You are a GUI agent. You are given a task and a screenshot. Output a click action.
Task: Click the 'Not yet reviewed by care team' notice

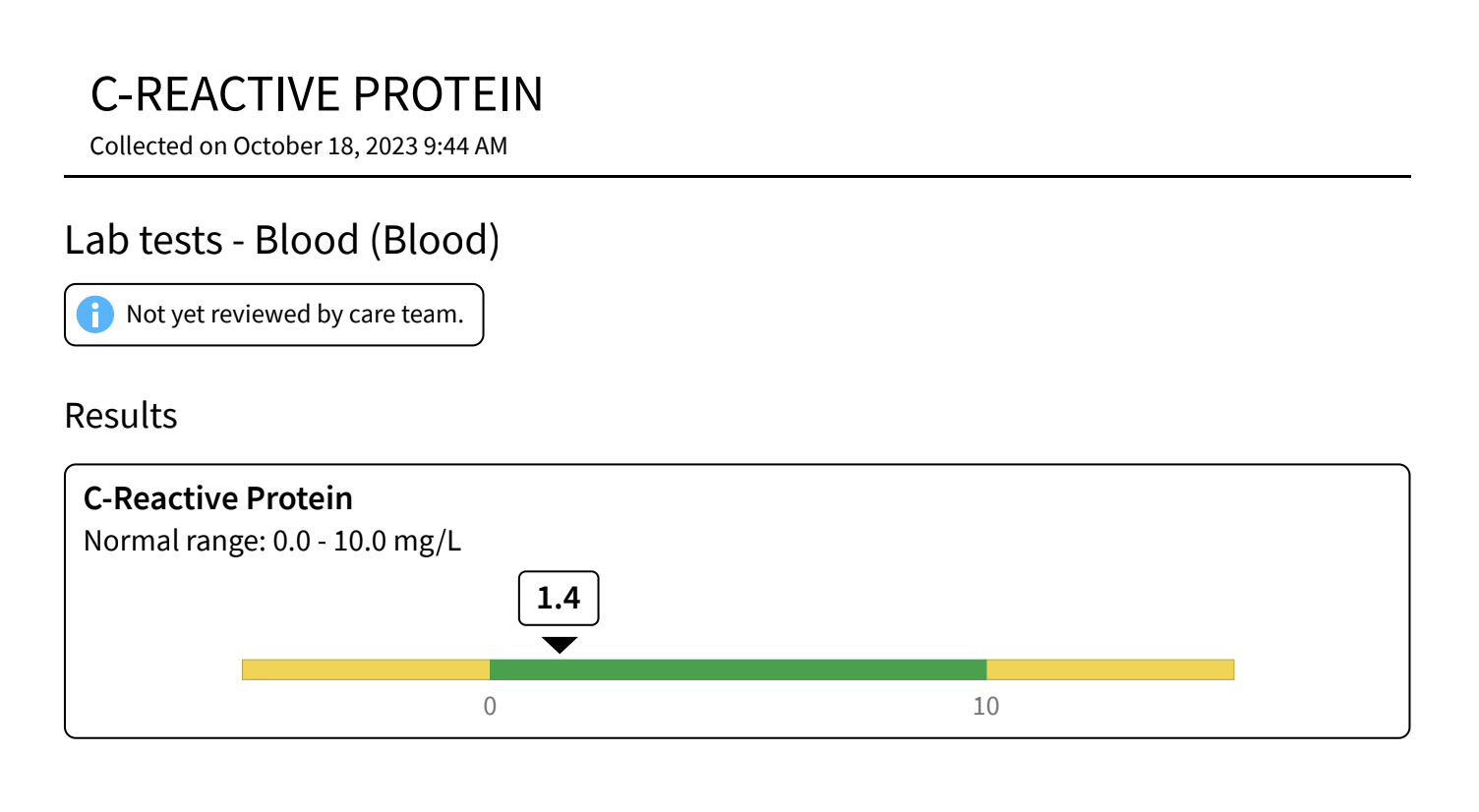coord(274,315)
